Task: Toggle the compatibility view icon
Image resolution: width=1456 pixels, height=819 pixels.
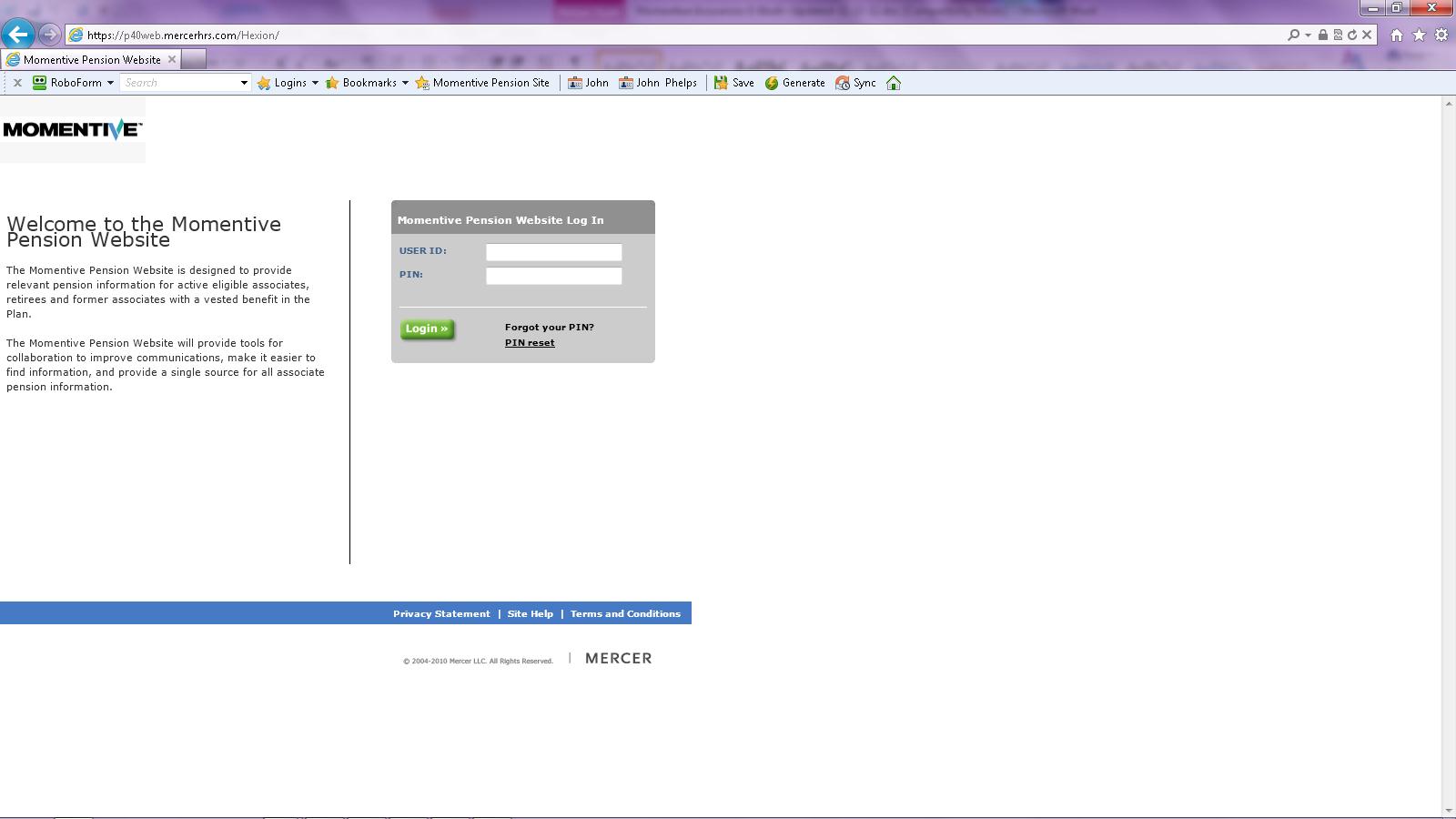Action: click(1338, 35)
